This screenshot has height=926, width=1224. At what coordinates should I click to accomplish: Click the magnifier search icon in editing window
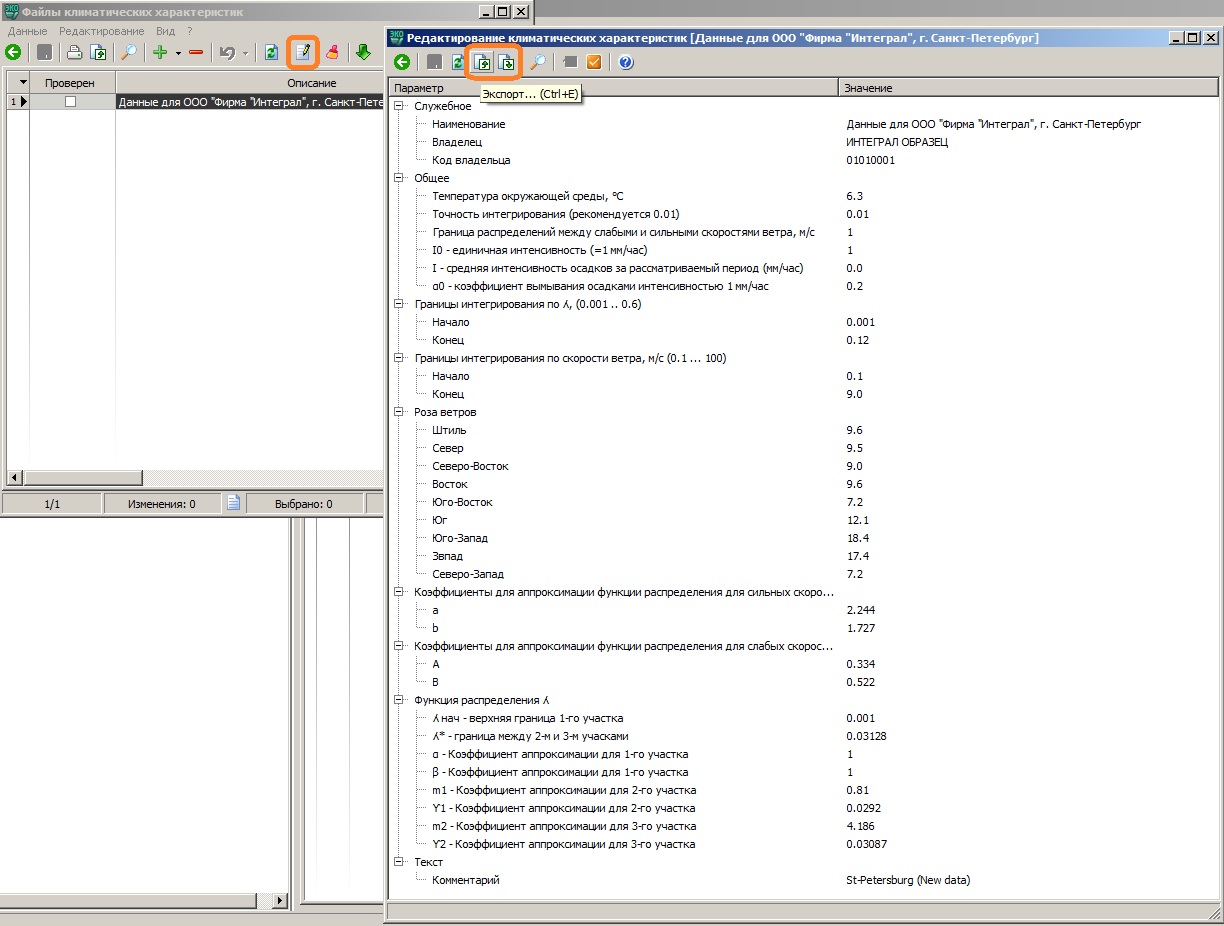pos(538,62)
